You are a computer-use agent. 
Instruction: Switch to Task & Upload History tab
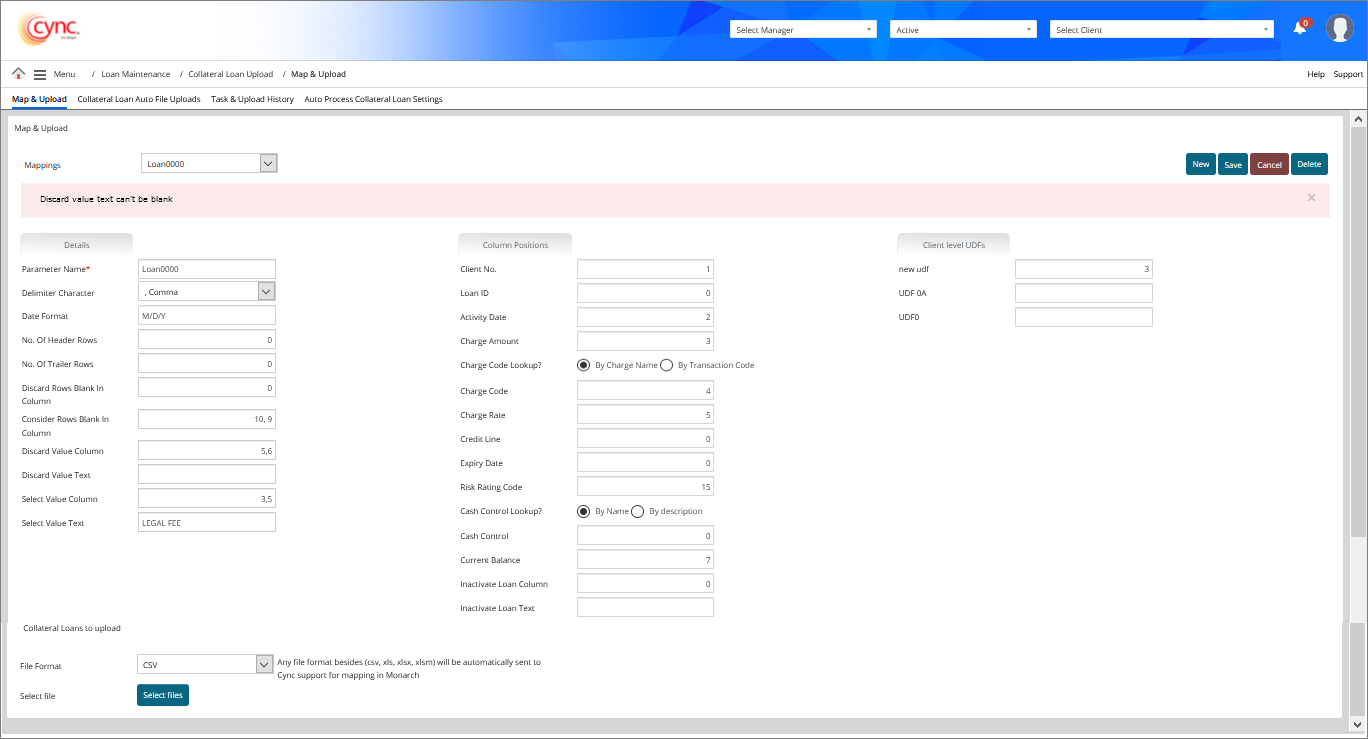point(252,99)
